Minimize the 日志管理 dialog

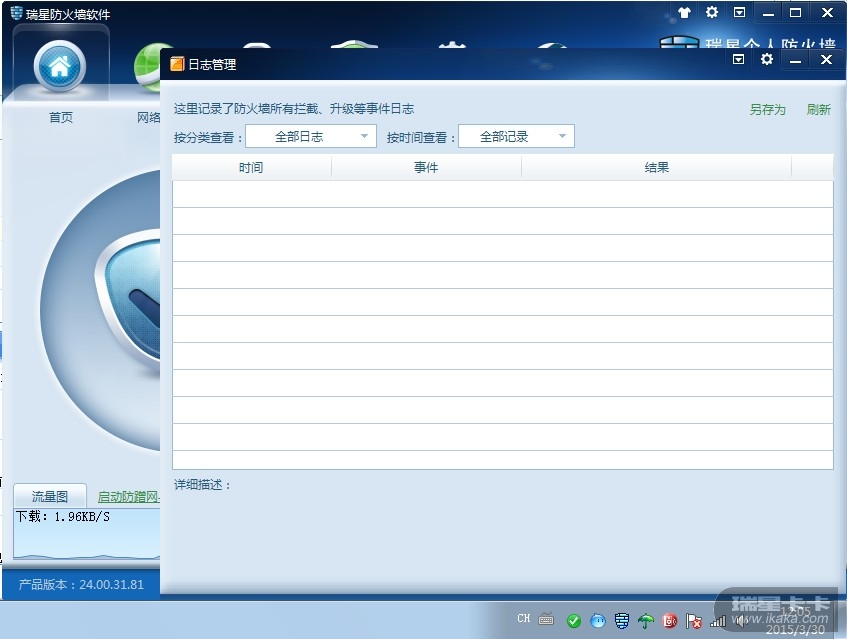tap(795, 60)
